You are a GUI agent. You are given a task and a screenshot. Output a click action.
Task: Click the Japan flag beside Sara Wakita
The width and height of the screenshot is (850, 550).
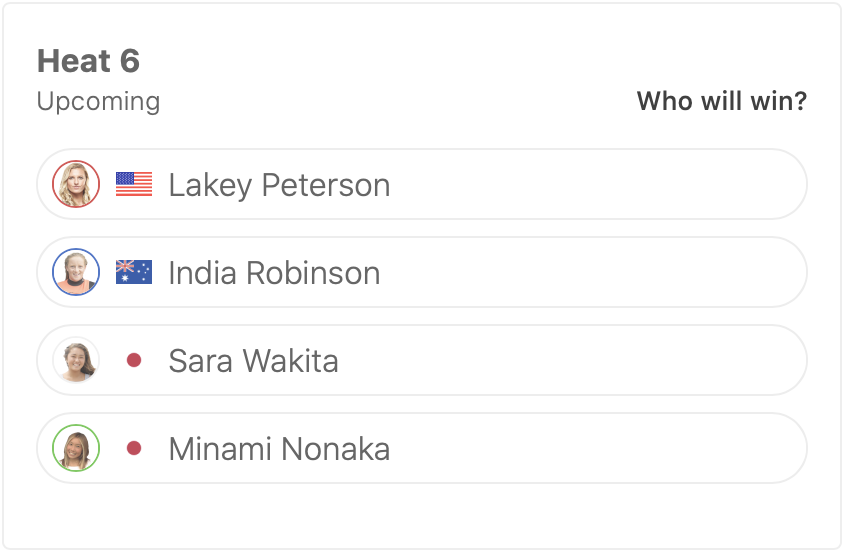coord(134,360)
